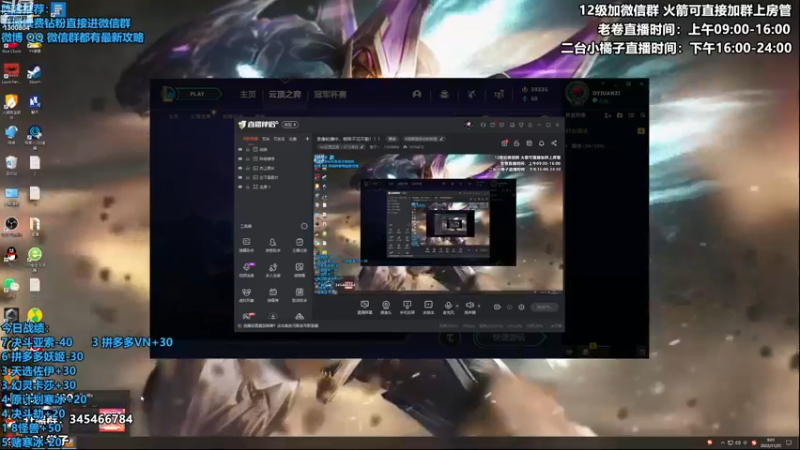Open Recycle Bin on desktop
The height and width of the screenshot is (450, 800).
click(11, 165)
